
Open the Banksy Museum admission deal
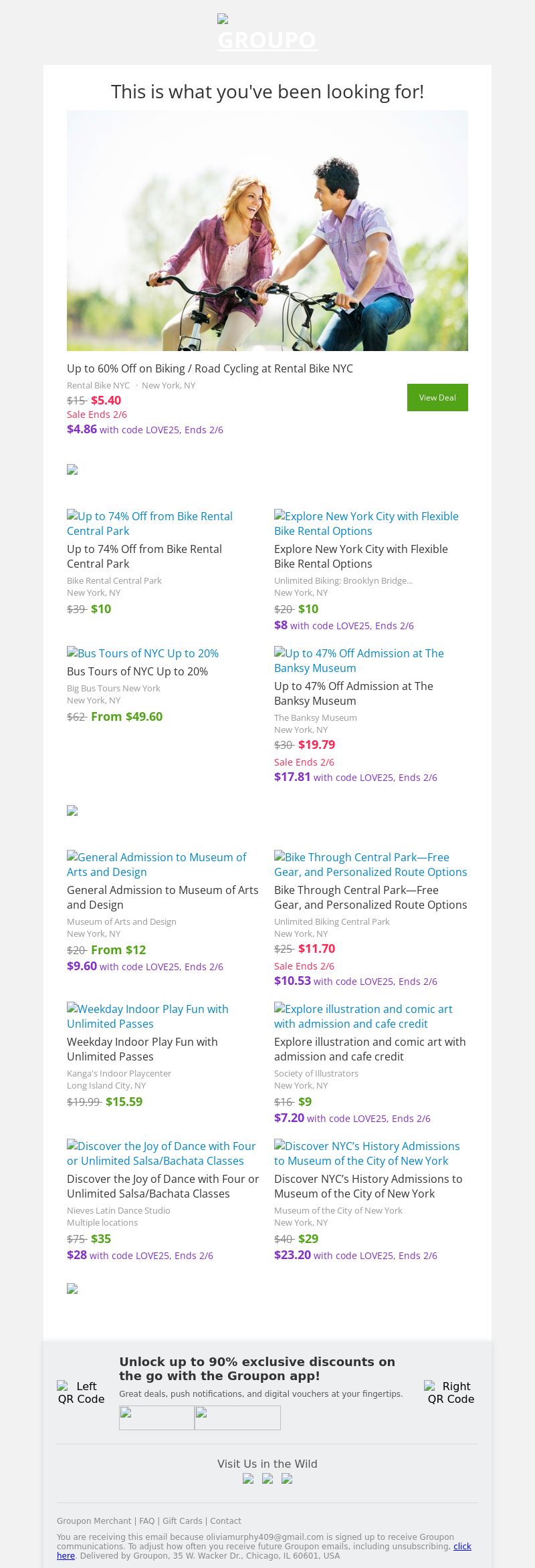click(x=359, y=661)
